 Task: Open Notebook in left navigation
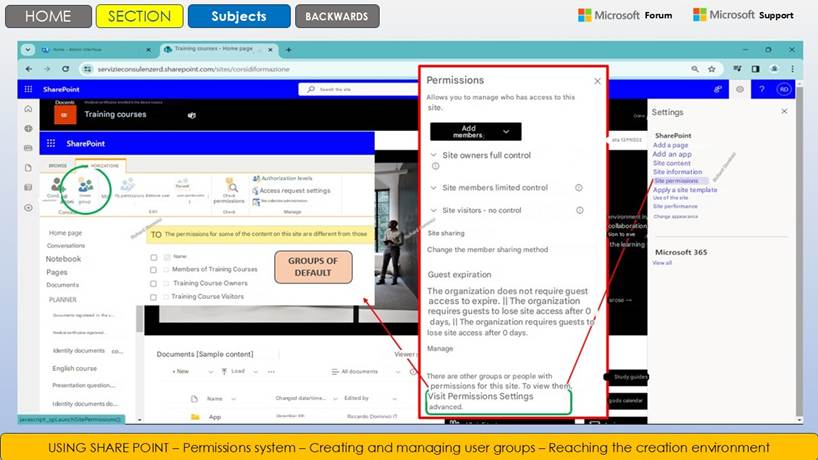tap(63, 259)
